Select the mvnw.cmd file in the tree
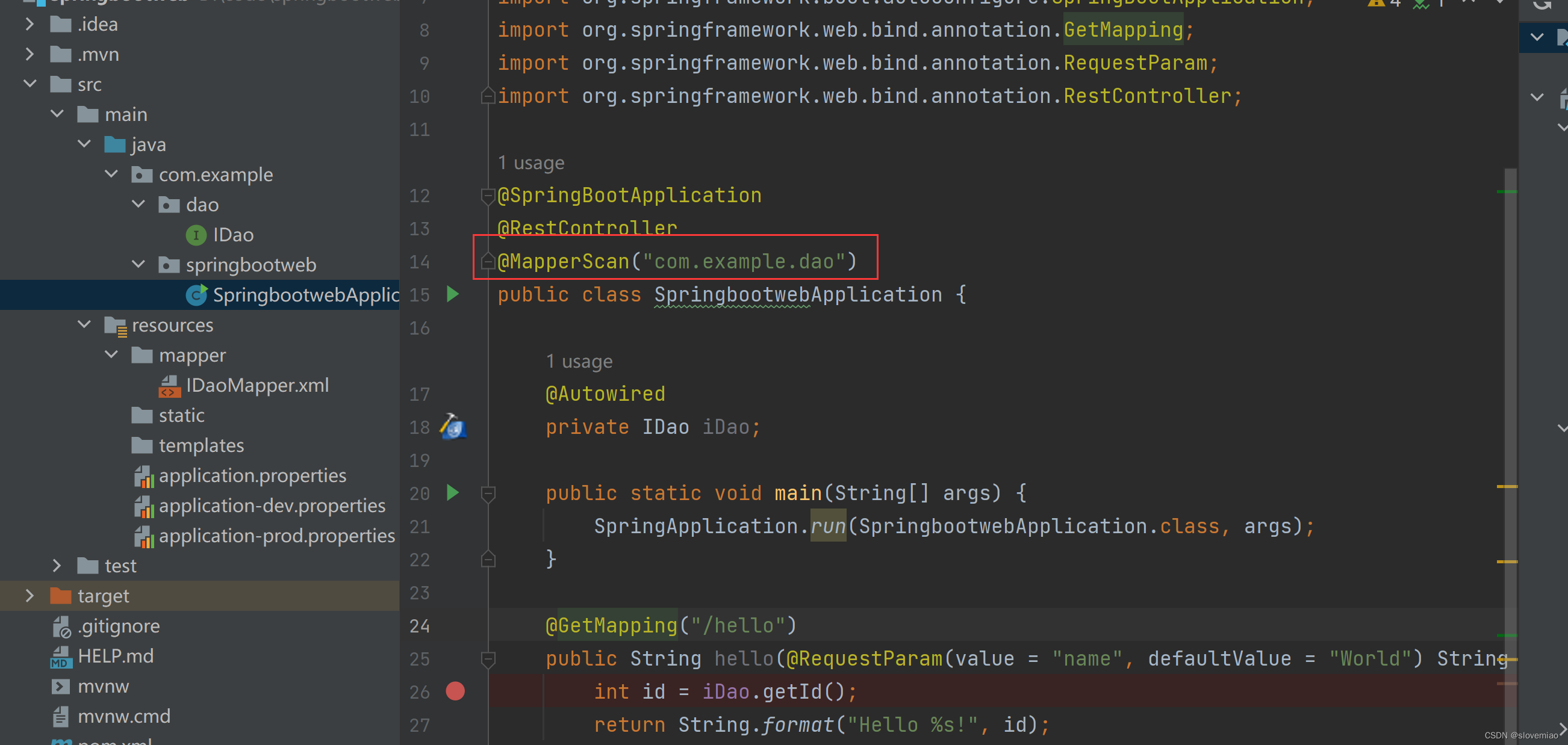1568x745 pixels. pos(123,716)
